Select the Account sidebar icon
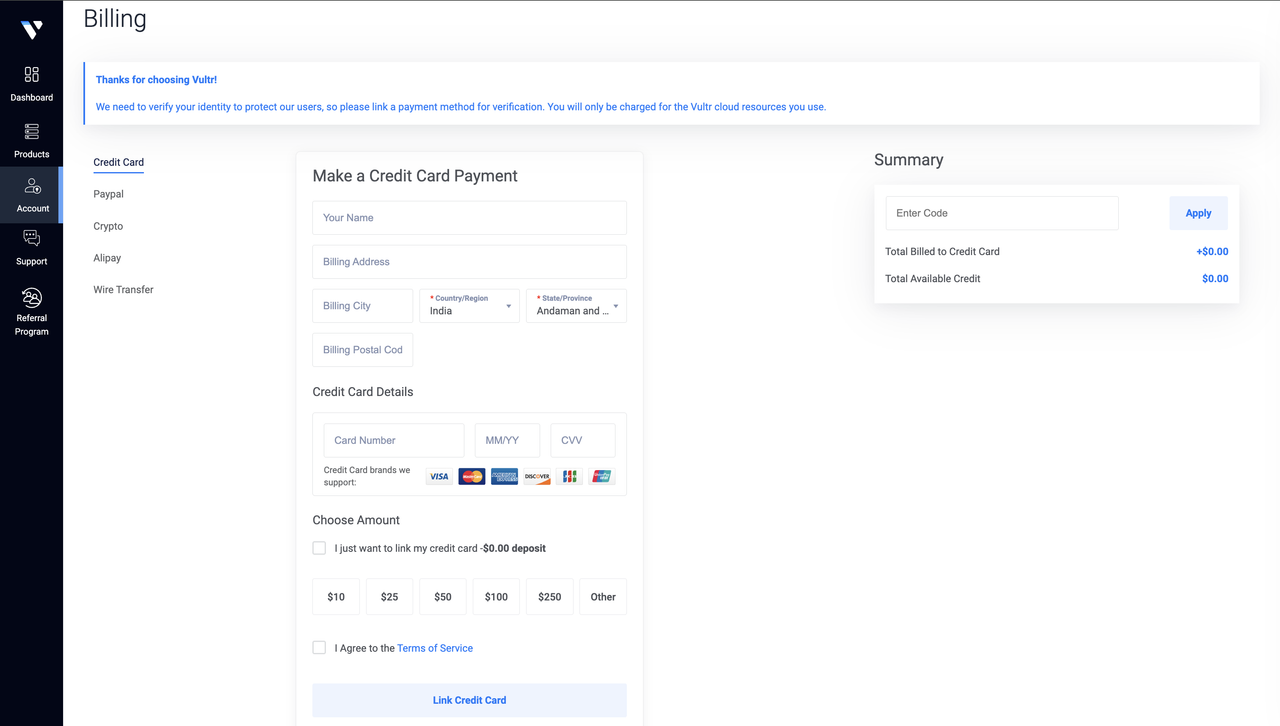This screenshot has width=1280, height=726. [x=32, y=187]
